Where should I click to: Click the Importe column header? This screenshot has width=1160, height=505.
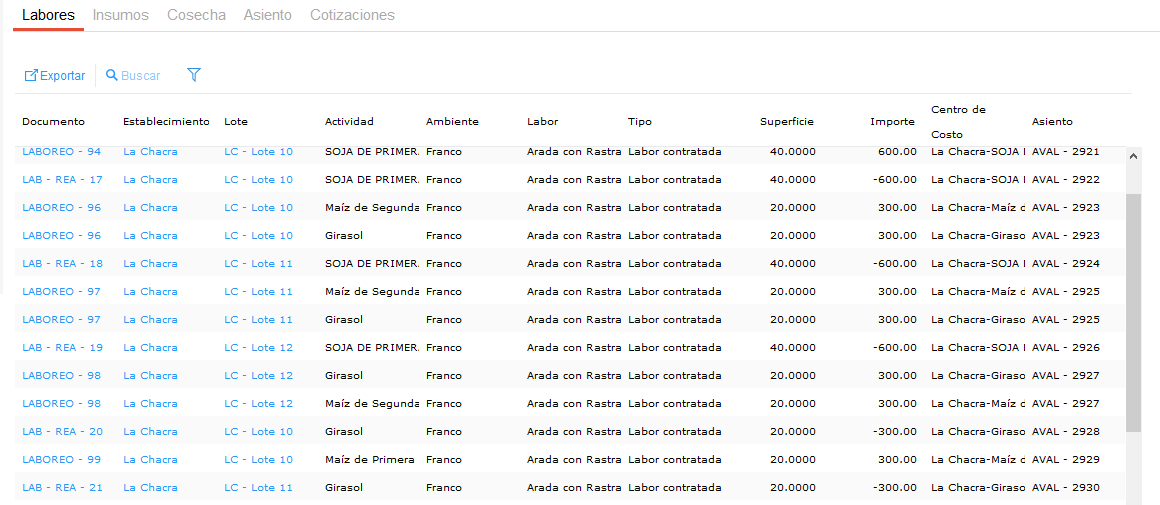(x=892, y=122)
